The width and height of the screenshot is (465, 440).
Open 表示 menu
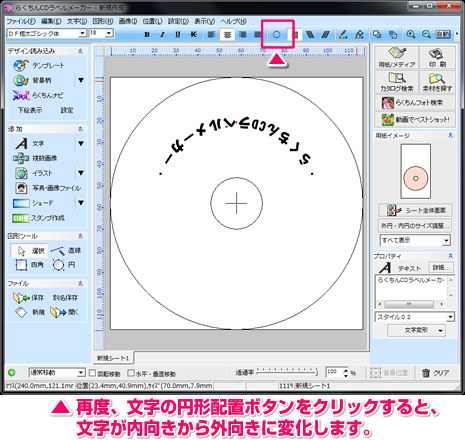(205, 21)
